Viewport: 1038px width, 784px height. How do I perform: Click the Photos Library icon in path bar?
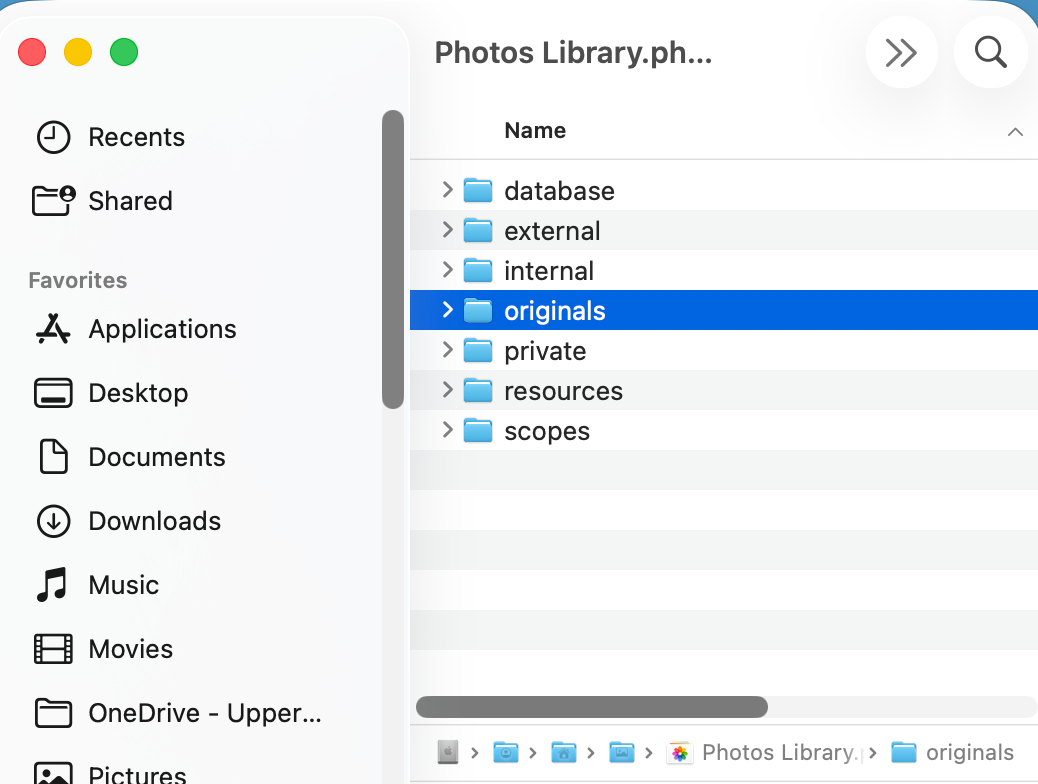(x=680, y=752)
